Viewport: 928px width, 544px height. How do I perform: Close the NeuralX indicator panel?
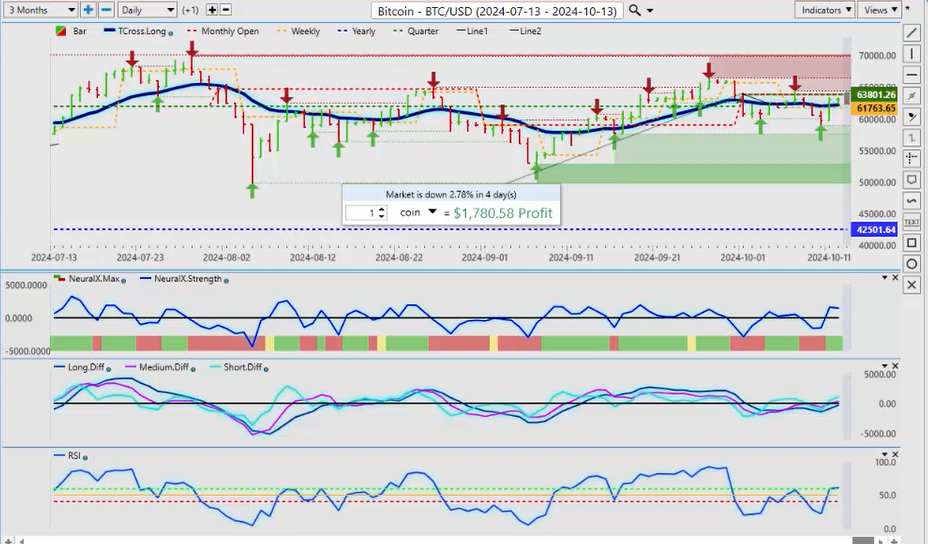click(x=895, y=278)
